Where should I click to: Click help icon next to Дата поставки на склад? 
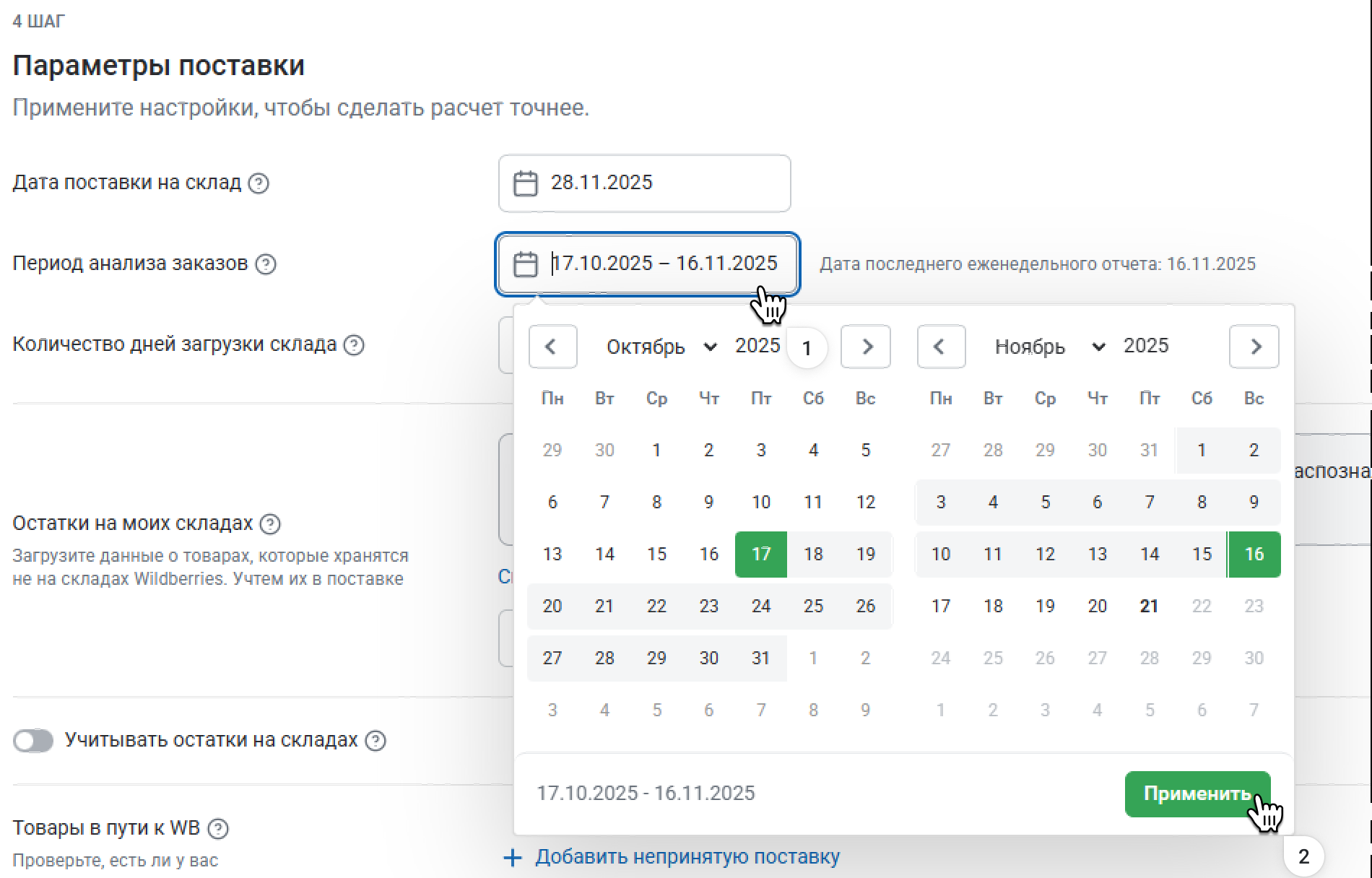(259, 183)
